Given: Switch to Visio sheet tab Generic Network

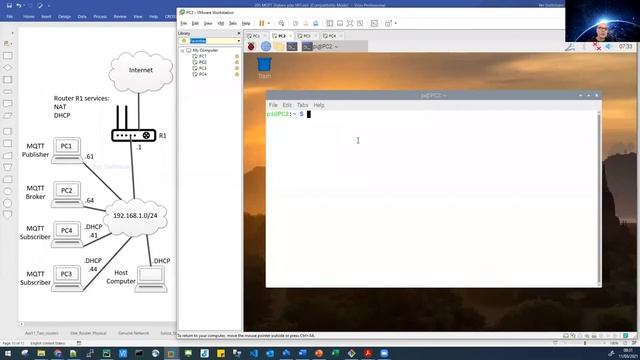Looking at the screenshot, I should tap(133, 333).
